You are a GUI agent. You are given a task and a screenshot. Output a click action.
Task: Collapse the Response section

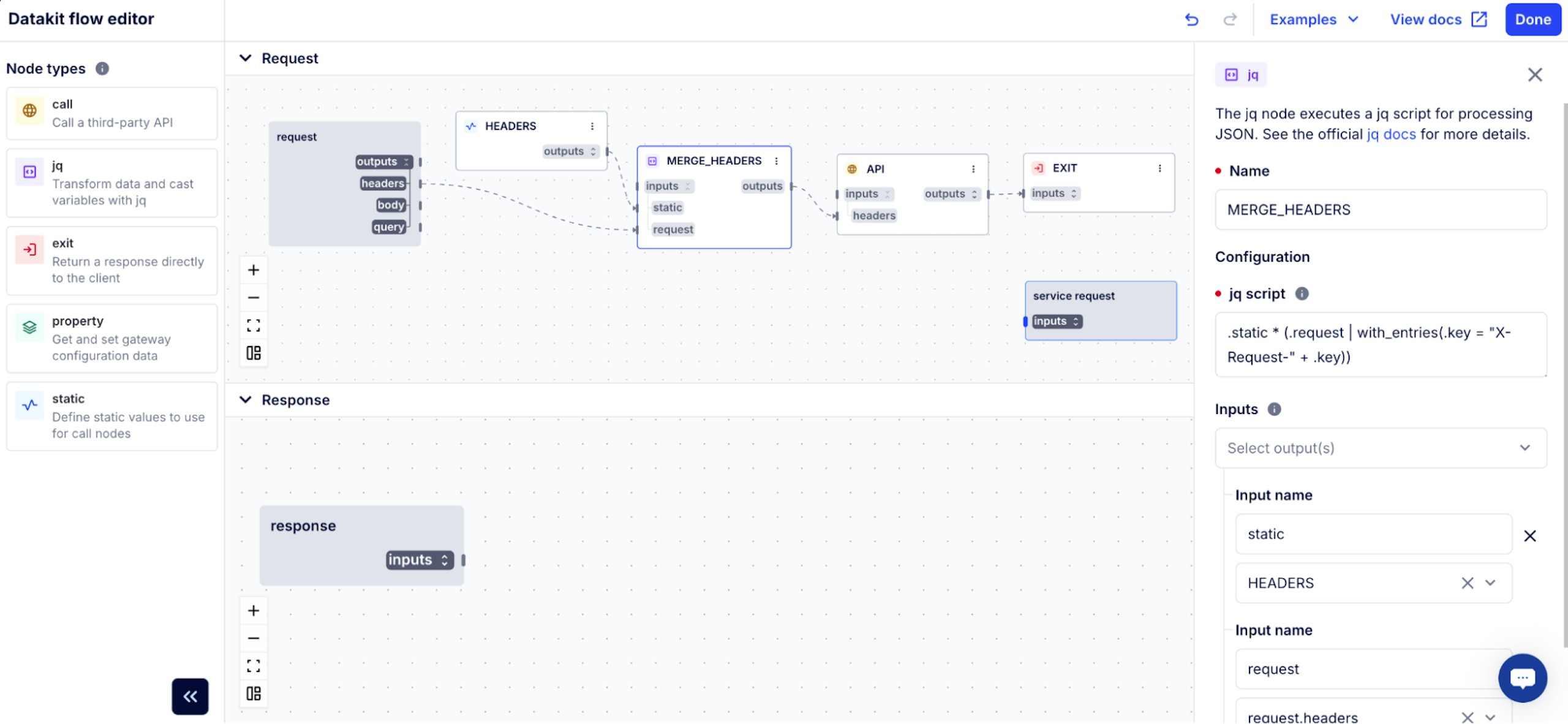pos(246,400)
